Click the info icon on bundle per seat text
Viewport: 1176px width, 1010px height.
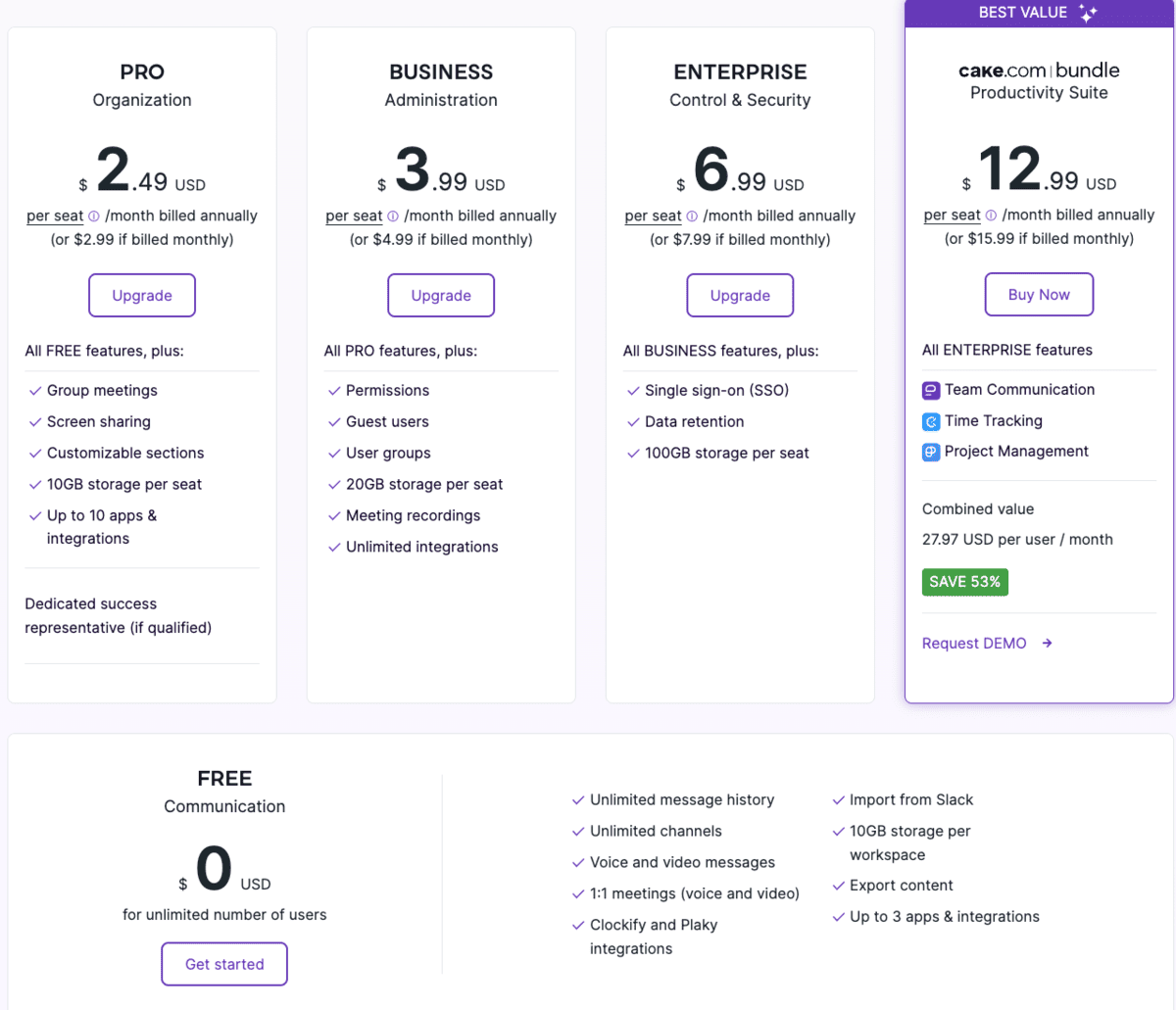[991, 215]
